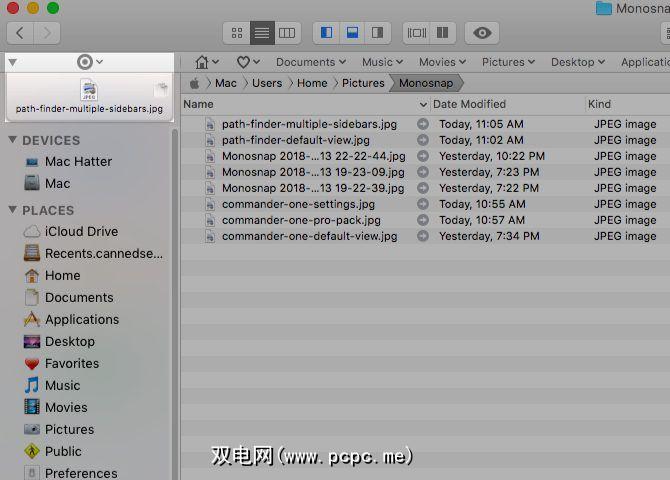Screen dimensions: 670x480
Task: Collapse the drop stack panel triangle
Action: (13, 62)
